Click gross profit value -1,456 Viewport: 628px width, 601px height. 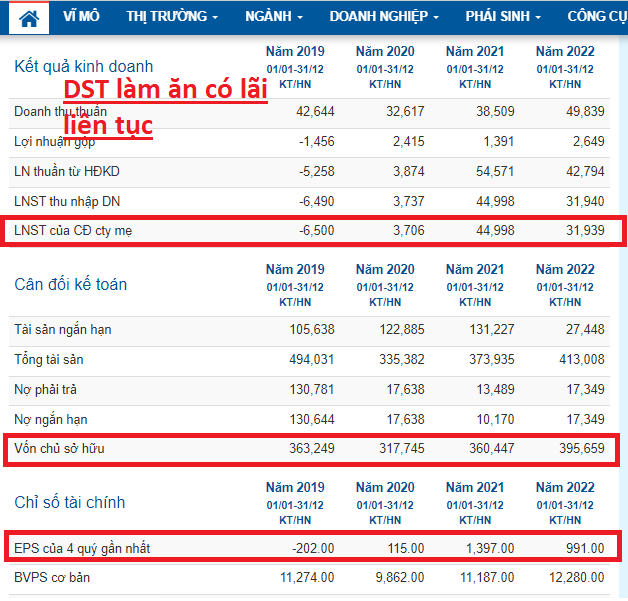[316, 141]
